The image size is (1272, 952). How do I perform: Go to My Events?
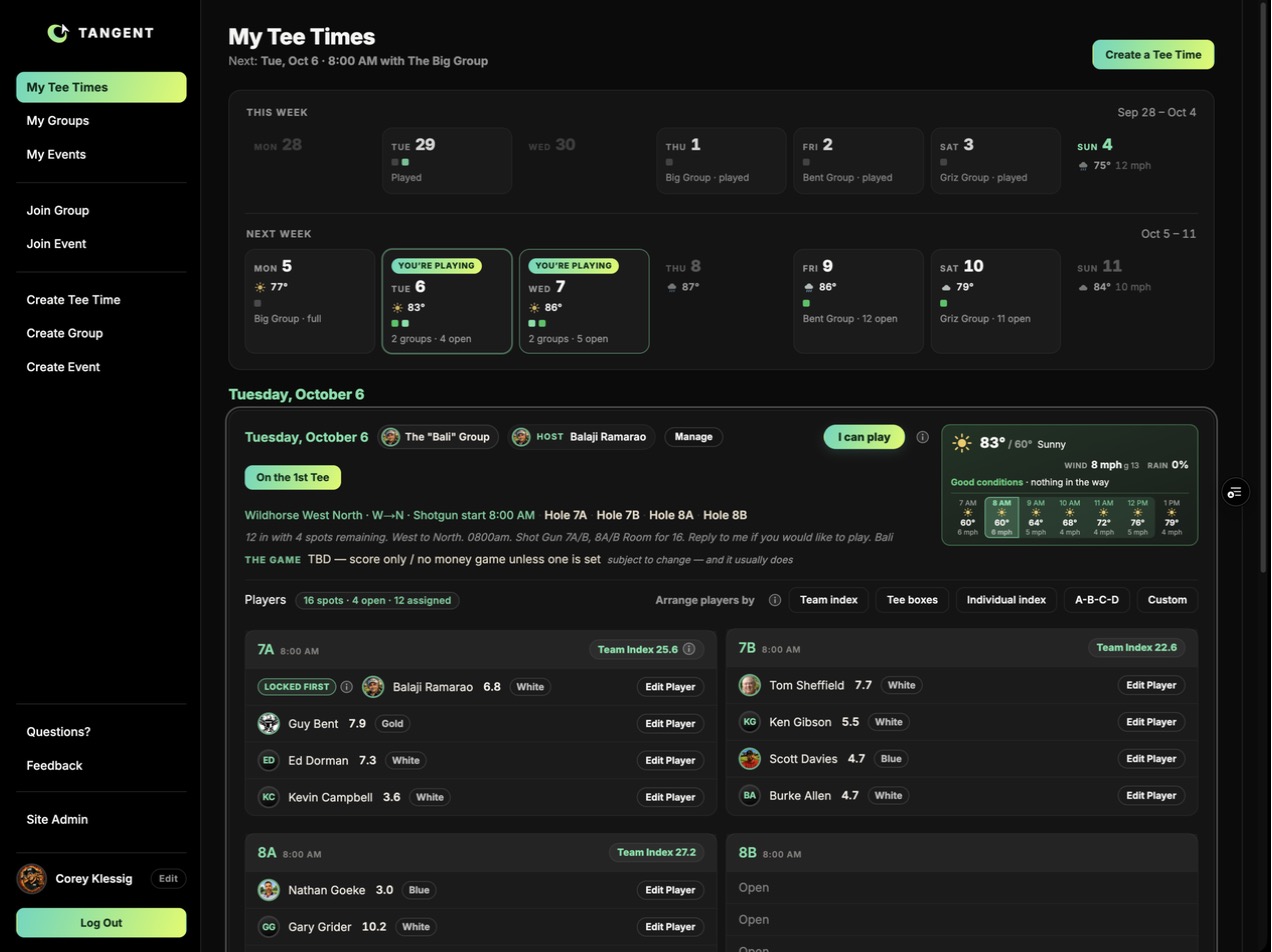tap(101, 155)
